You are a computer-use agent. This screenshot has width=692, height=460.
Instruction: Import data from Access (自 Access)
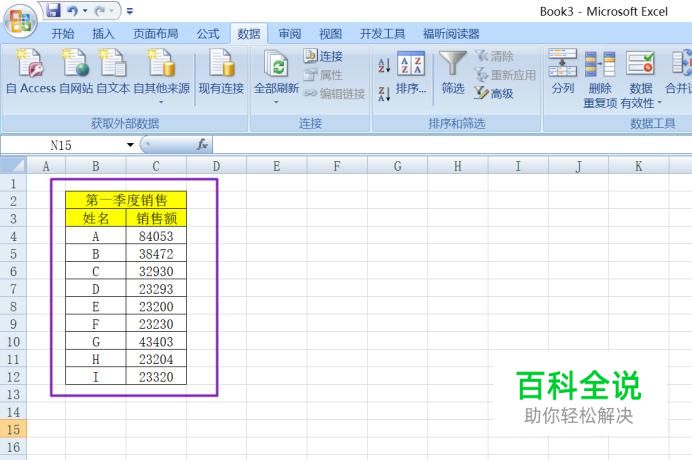[31, 72]
